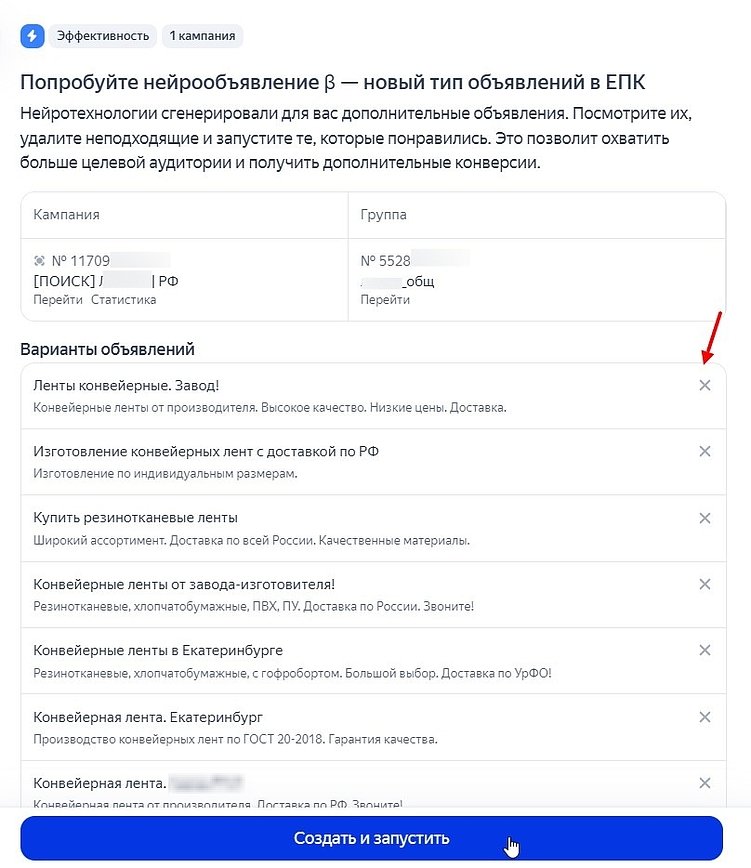The height and width of the screenshot is (868, 751).
Task: Remove the "Конвейерные ленты от завода-изготовителя!" variant
Action: (x=704, y=584)
